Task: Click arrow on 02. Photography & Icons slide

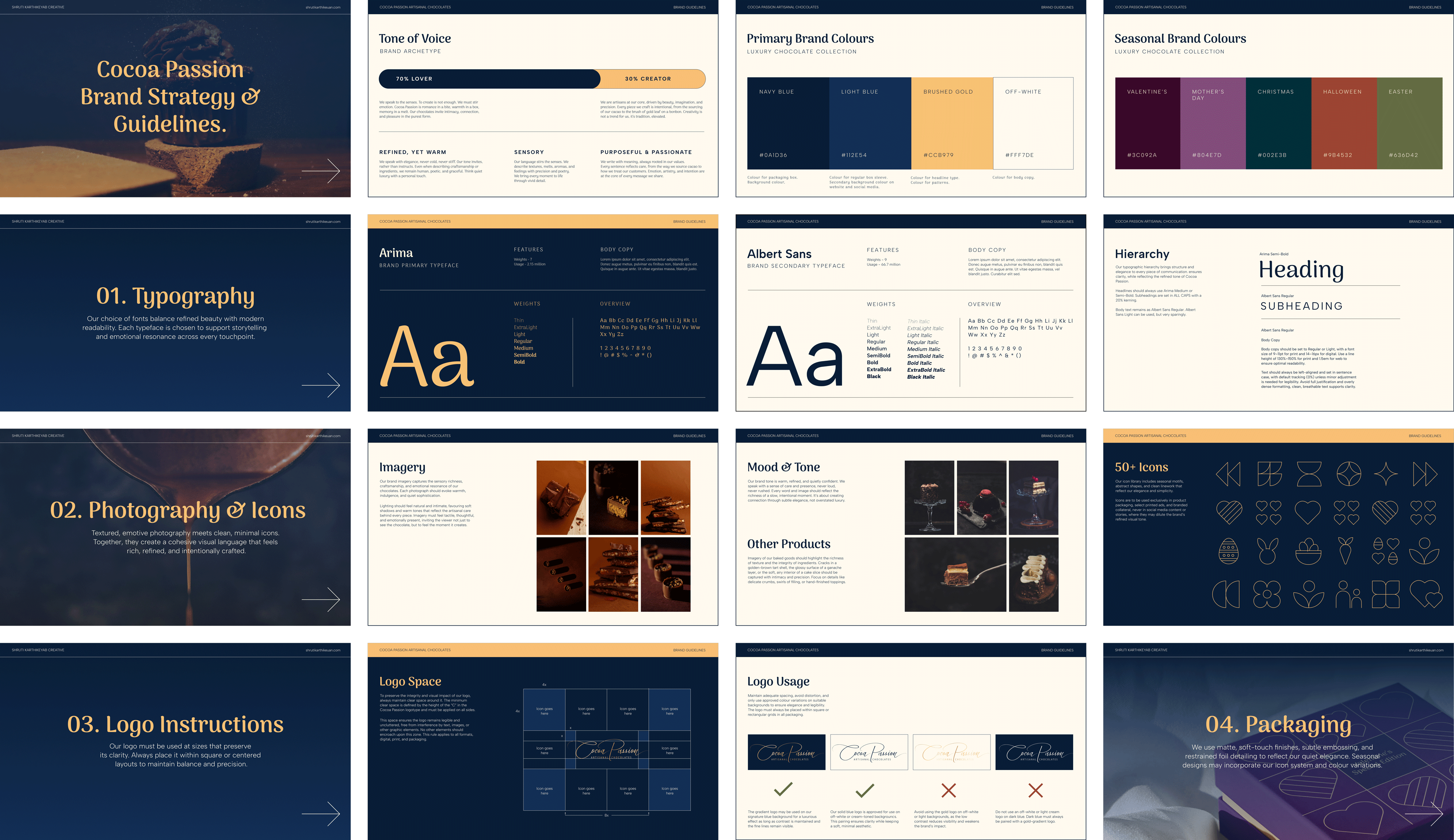Action: point(321,599)
